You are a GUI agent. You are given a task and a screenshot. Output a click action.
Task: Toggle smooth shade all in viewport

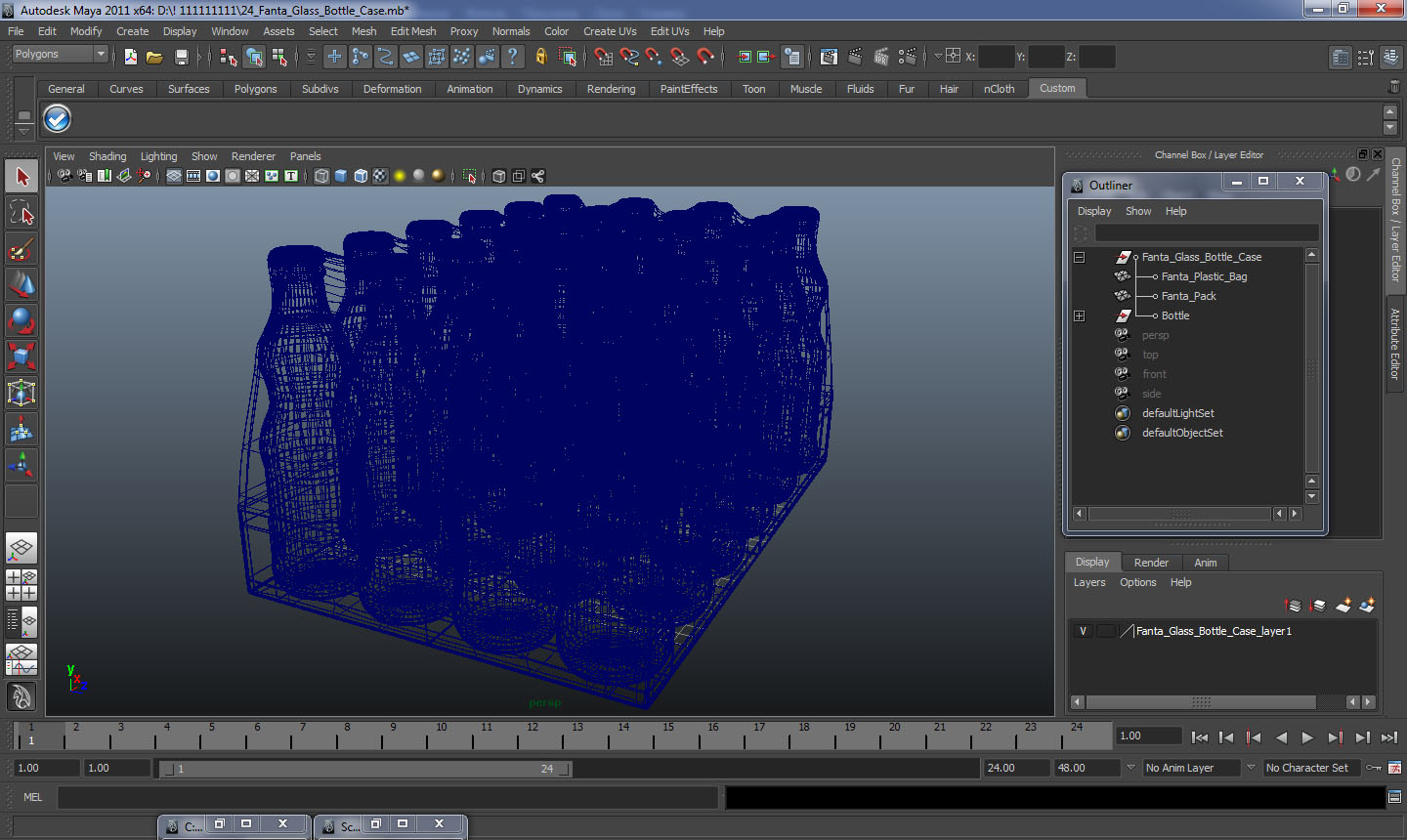[x=341, y=176]
